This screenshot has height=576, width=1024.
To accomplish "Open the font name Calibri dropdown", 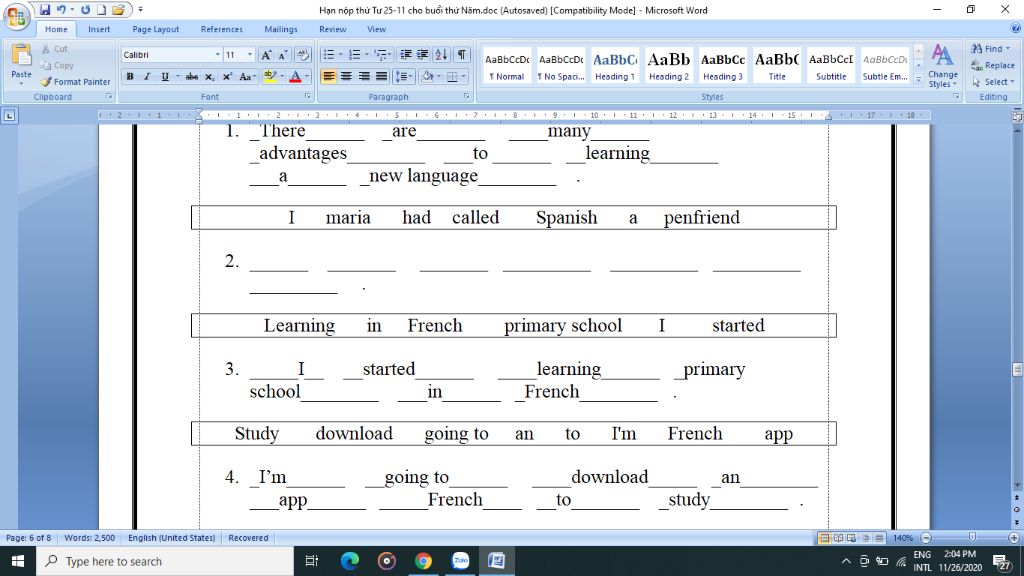I will [x=217, y=55].
